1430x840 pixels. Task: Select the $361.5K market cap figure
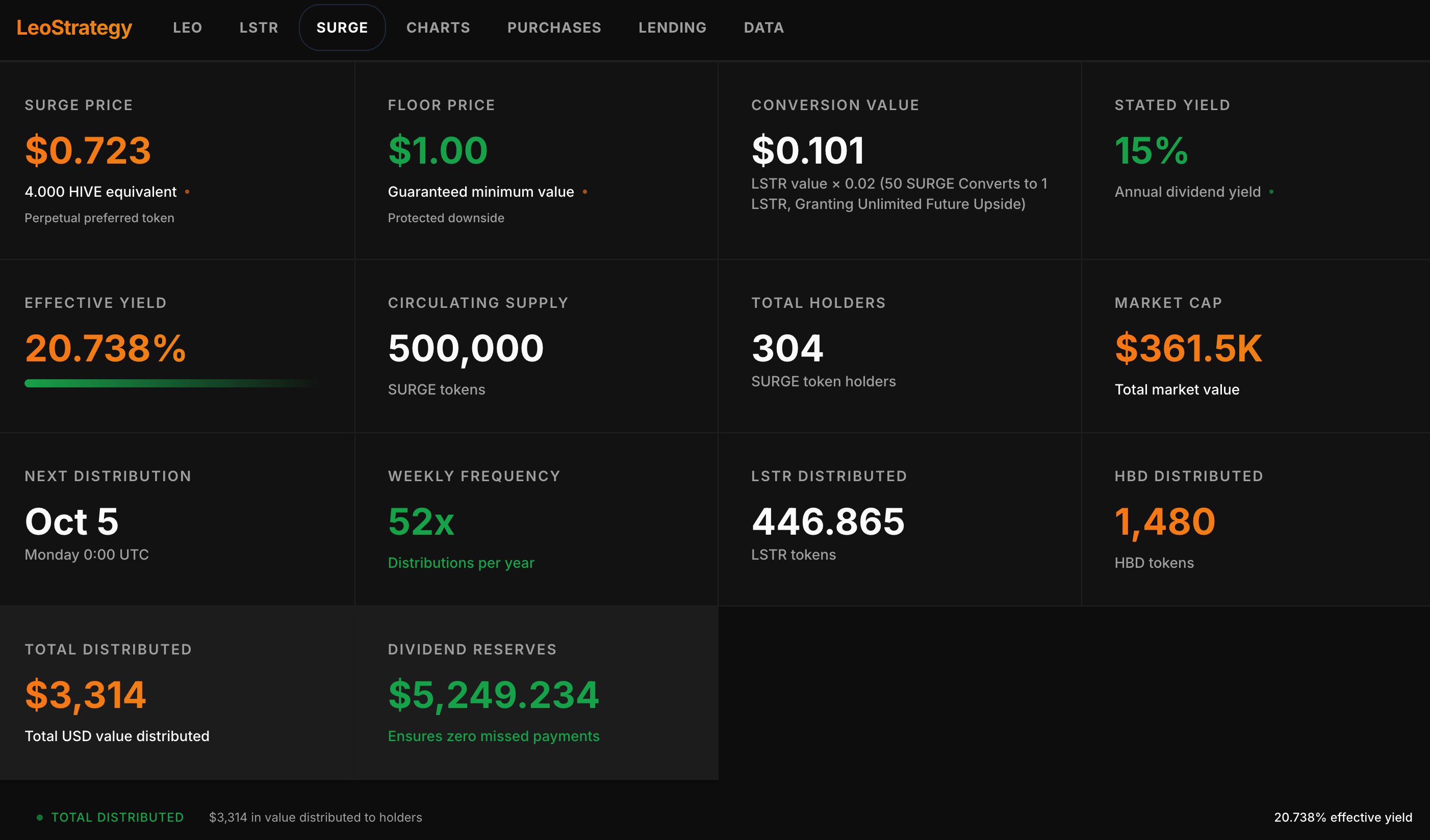click(x=1188, y=348)
